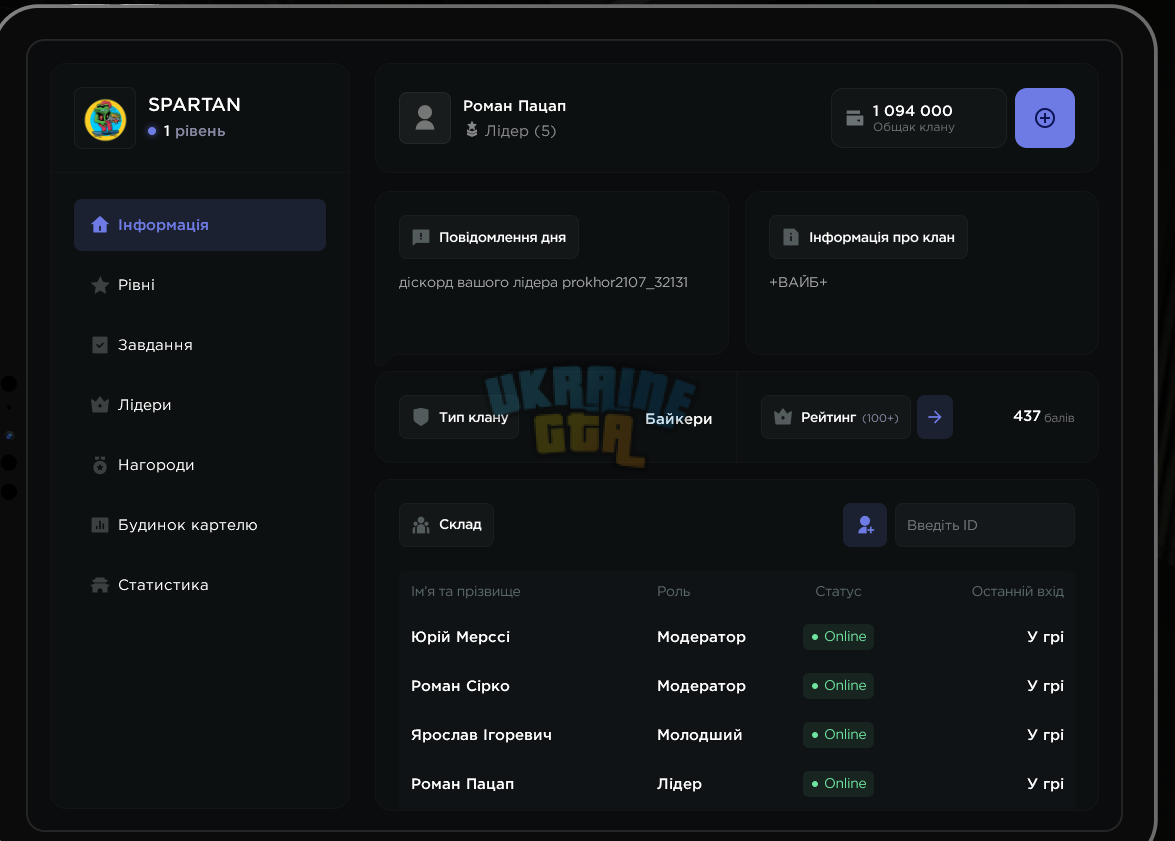Screen dimensions: 1175x841
Task: Click the 1 094 000 clan fund value
Action: pos(912,110)
